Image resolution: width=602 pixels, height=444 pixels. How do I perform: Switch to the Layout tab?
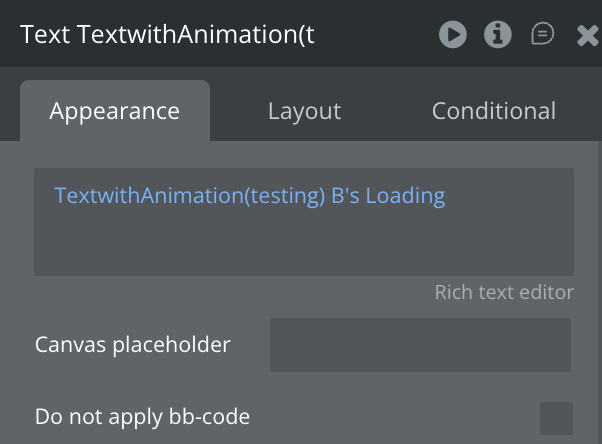point(304,111)
